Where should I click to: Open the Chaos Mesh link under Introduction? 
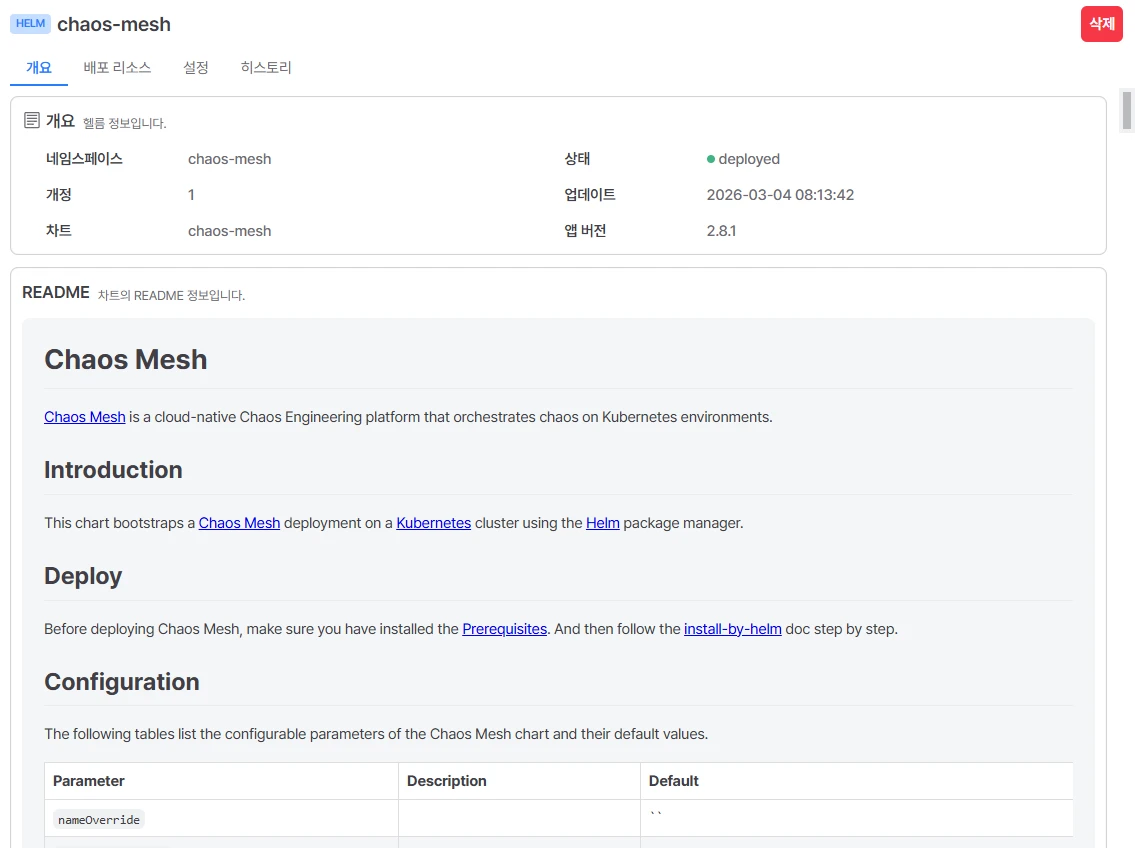tap(239, 523)
